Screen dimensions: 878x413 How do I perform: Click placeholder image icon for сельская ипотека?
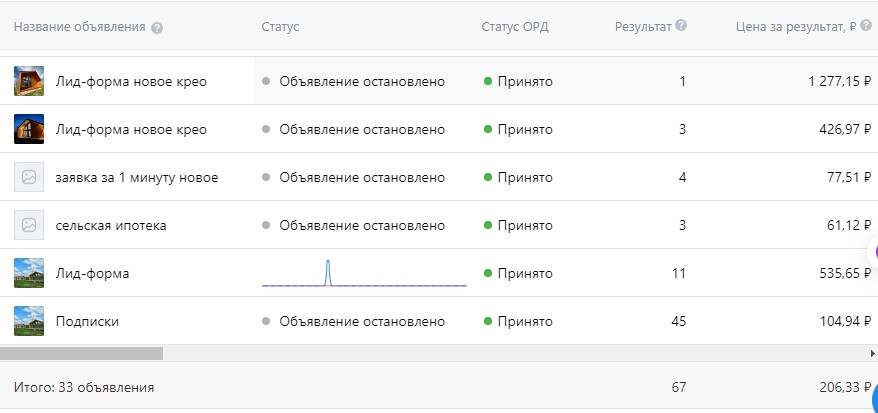coord(29,225)
